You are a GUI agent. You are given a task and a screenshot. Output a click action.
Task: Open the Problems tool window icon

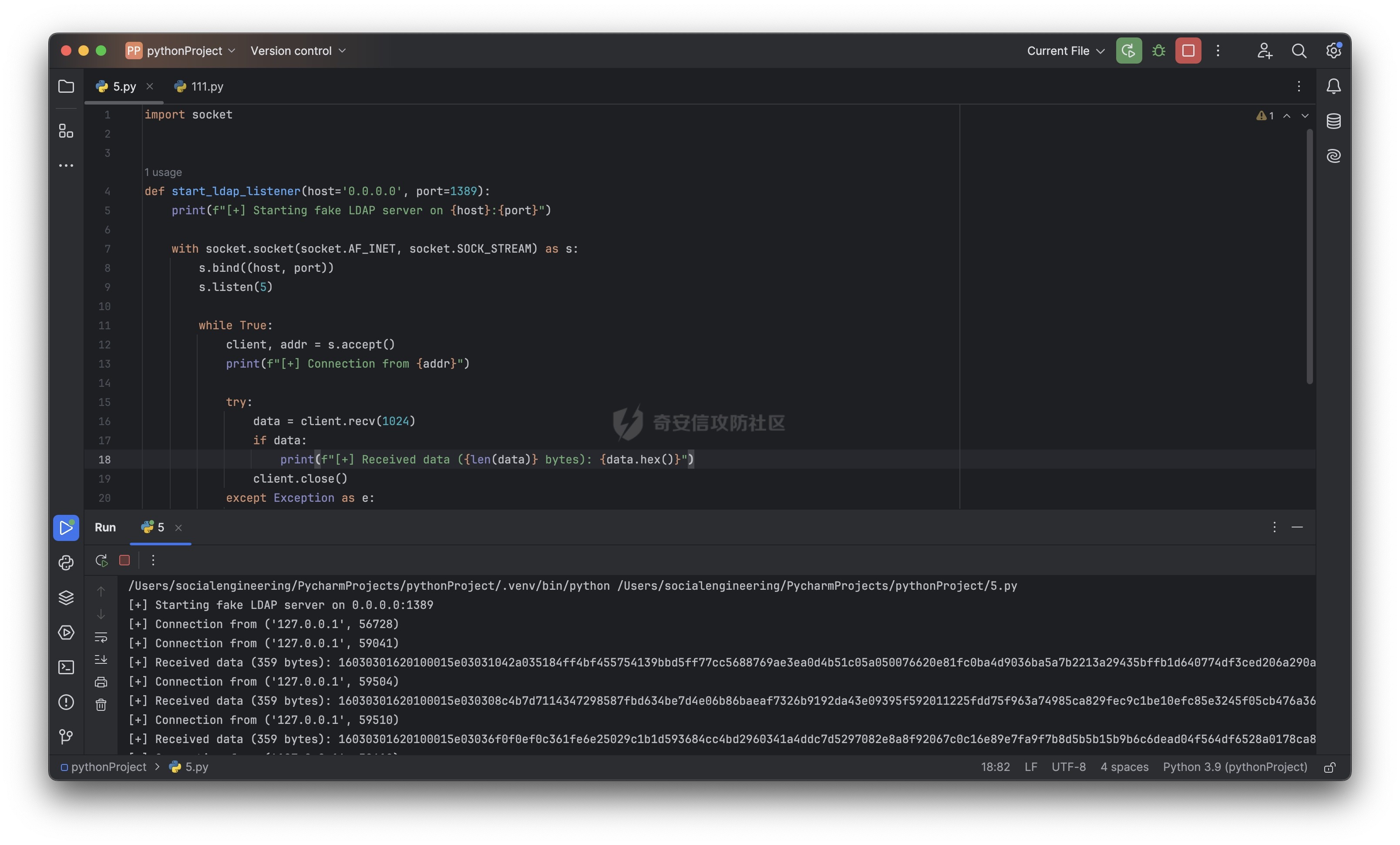pos(66,702)
